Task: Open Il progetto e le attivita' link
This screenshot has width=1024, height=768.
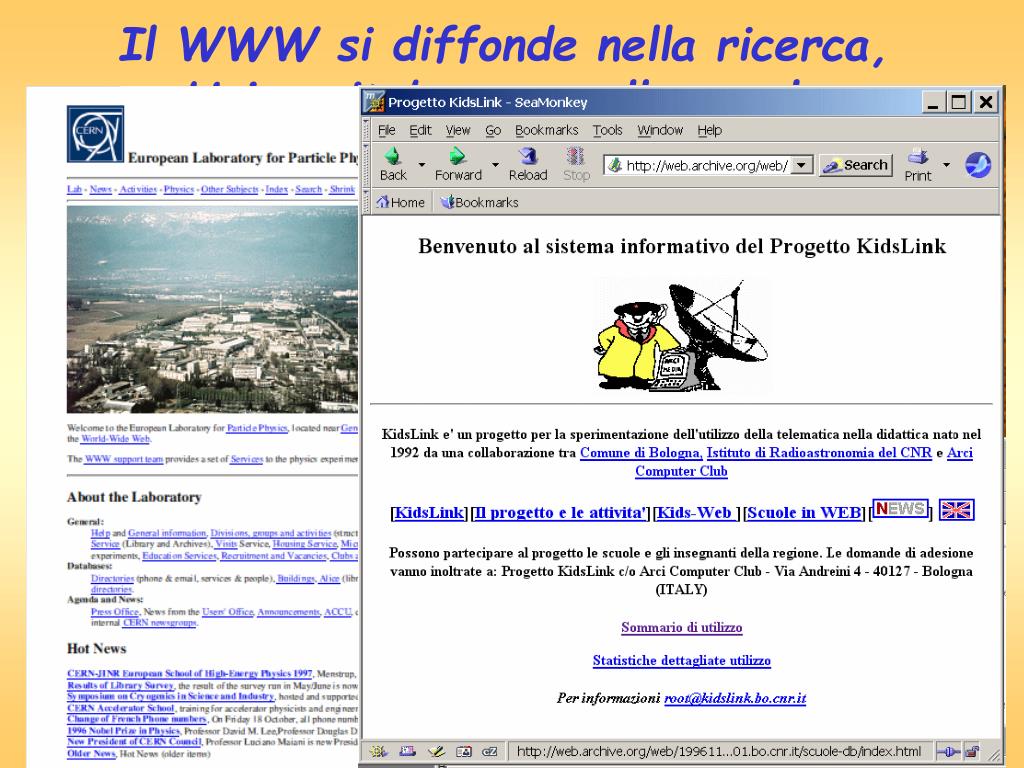Action: (x=561, y=513)
